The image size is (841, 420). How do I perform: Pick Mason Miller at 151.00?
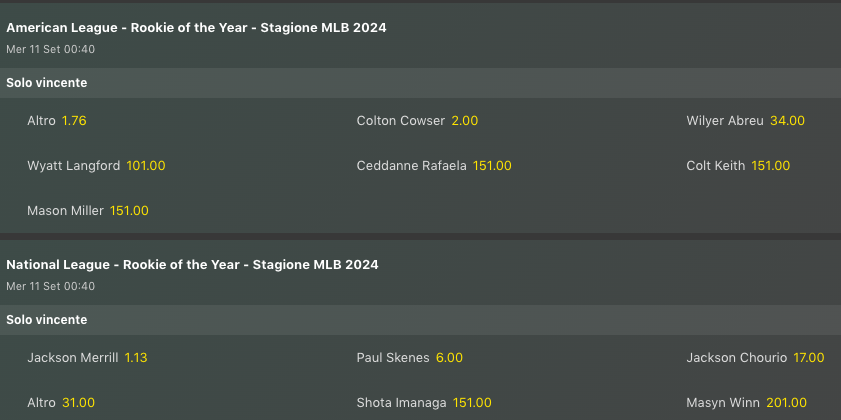pyautogui.click(x=87, y=211)
